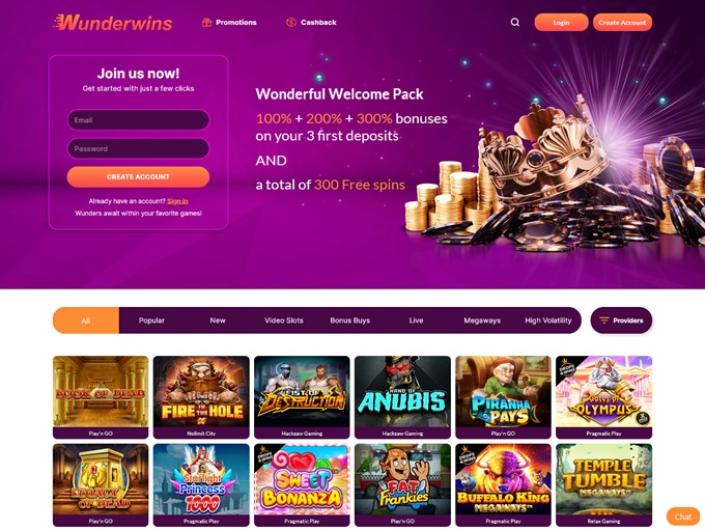The image size is (705, 530).
Task: Click the search magnifier icon
Action: [515, 22]
